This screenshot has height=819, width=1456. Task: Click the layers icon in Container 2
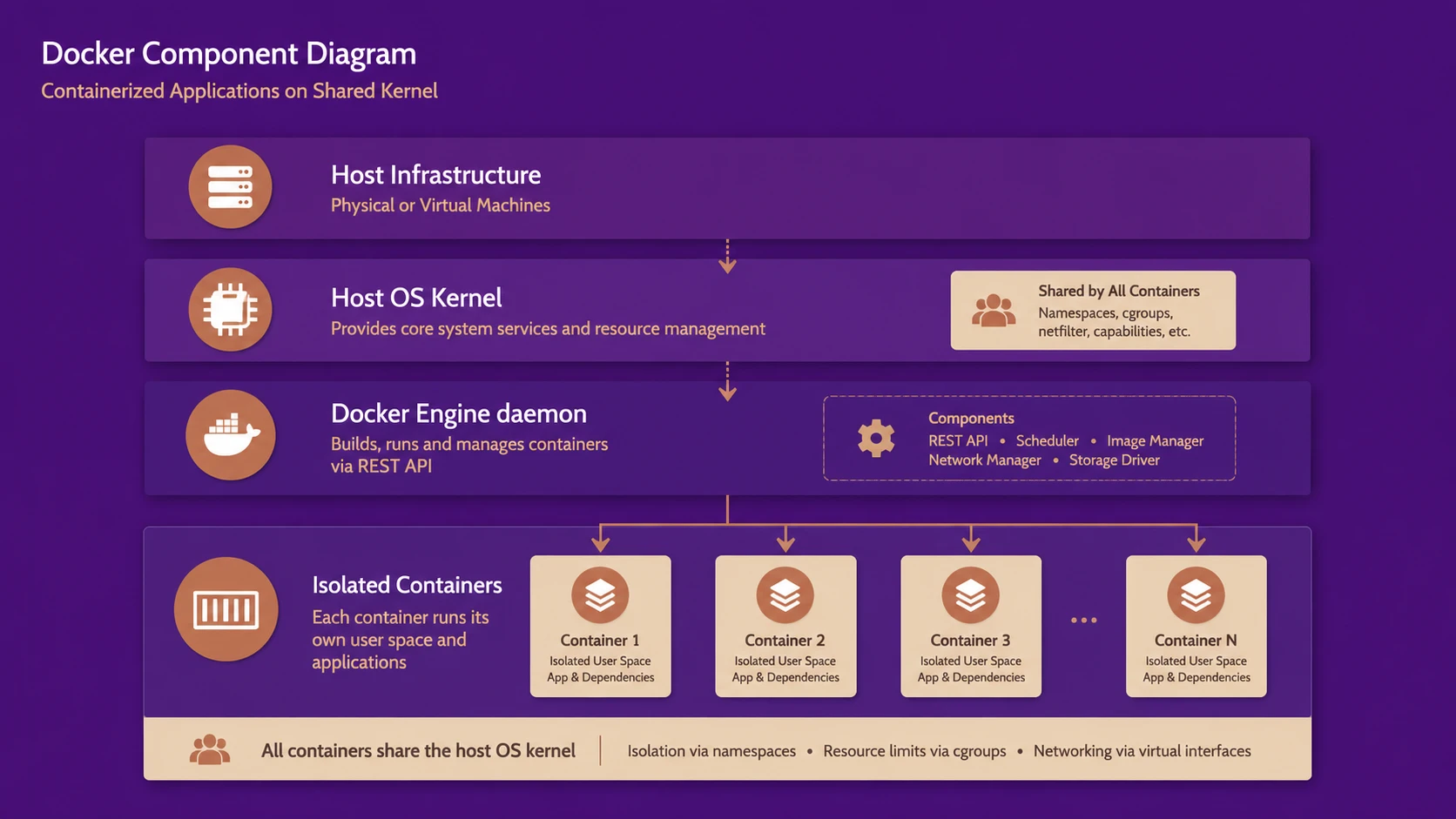click(785, 595)
